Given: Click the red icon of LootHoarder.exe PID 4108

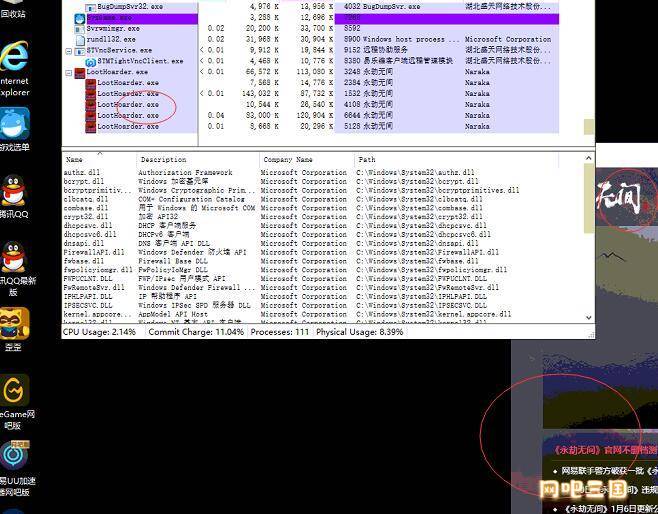Looking at the screenshot, I should point(91,105).
